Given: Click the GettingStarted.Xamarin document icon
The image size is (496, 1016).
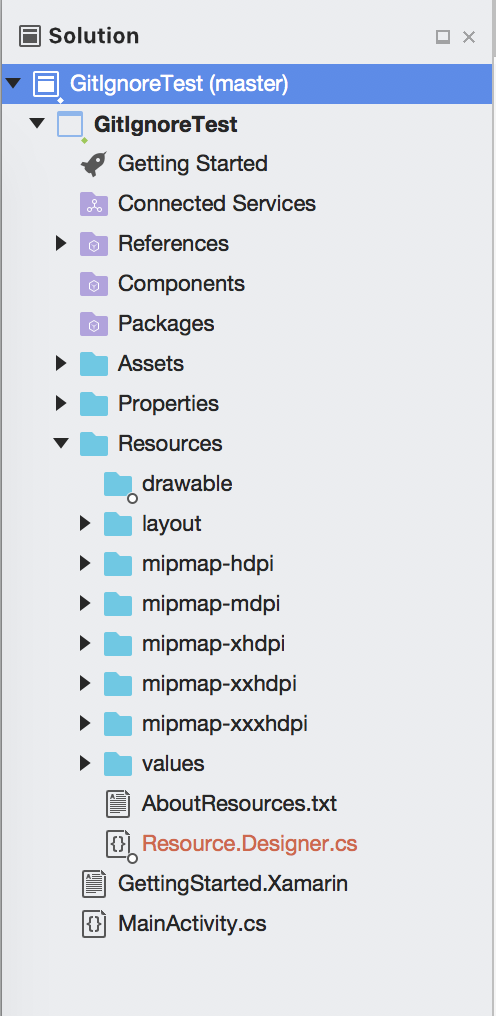Looking at the screenshot, I should [94, 884].
